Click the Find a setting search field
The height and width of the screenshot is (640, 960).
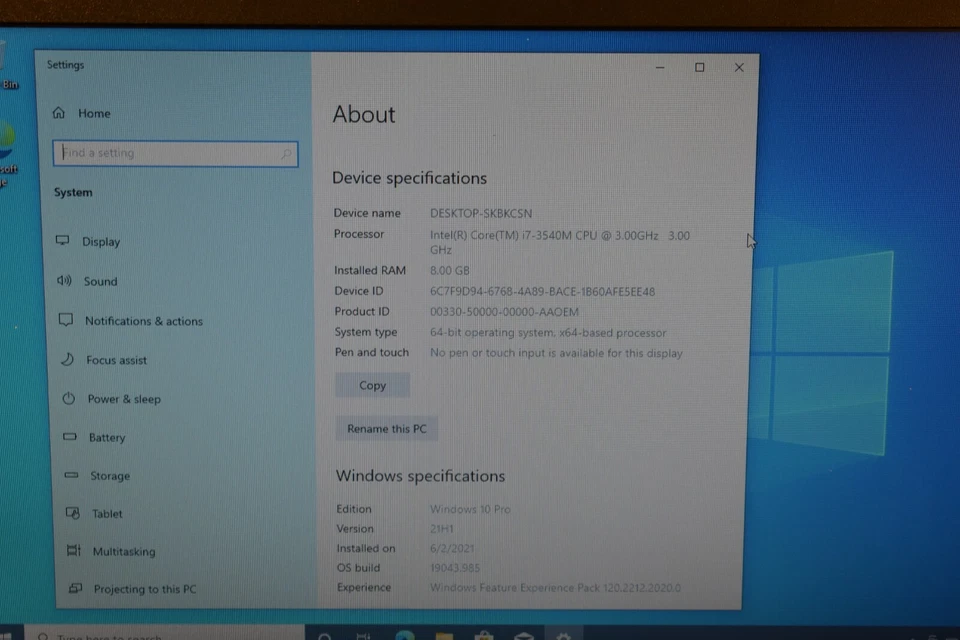(x=175, y=152)
